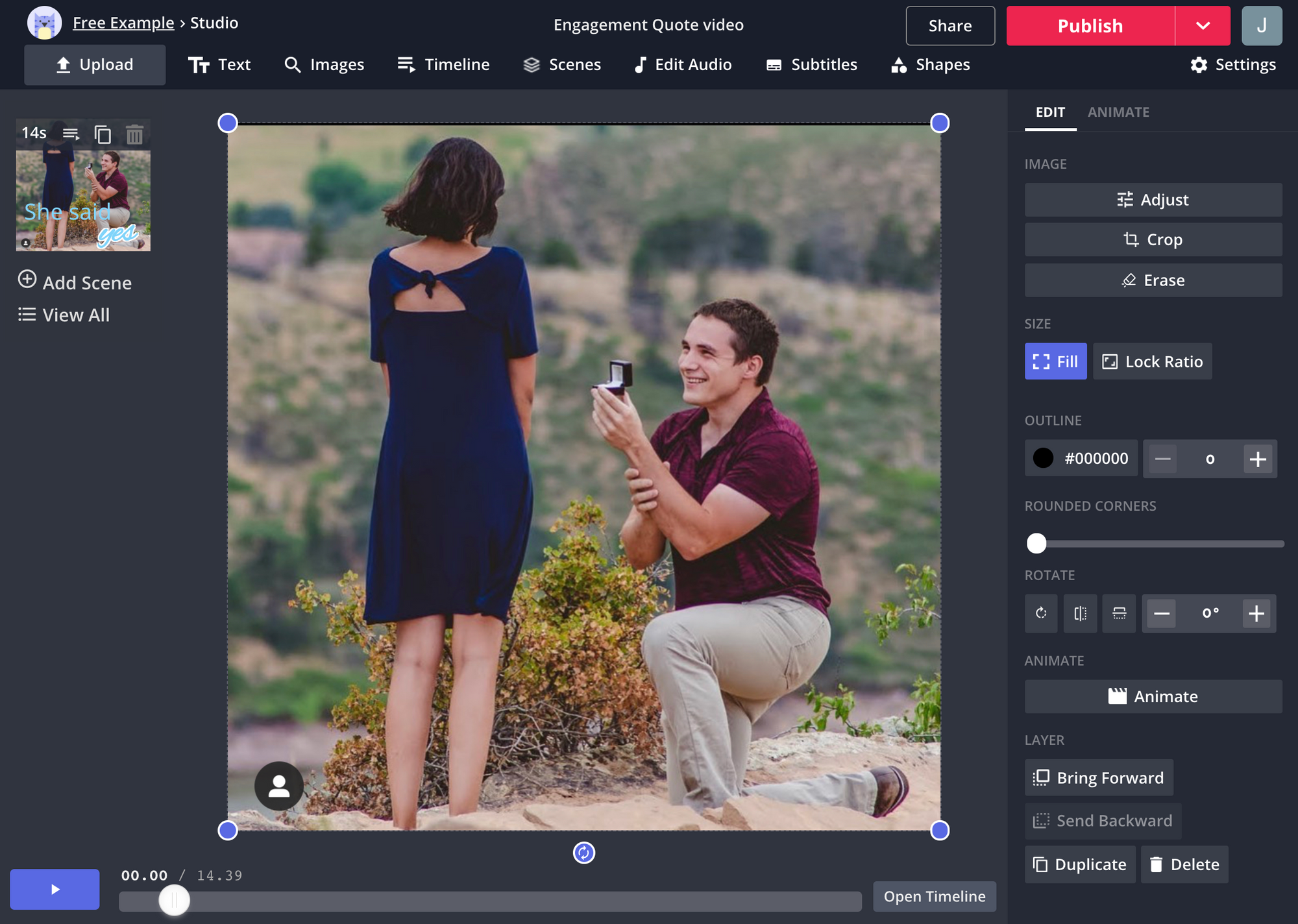
Task: Delete the scene with the trash icon
Action: 134,134
